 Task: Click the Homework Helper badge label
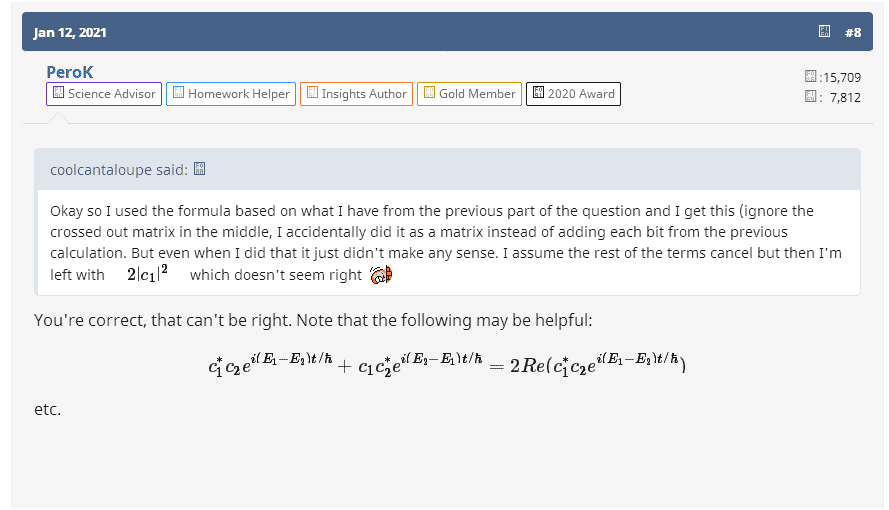(x=239, y=94)
